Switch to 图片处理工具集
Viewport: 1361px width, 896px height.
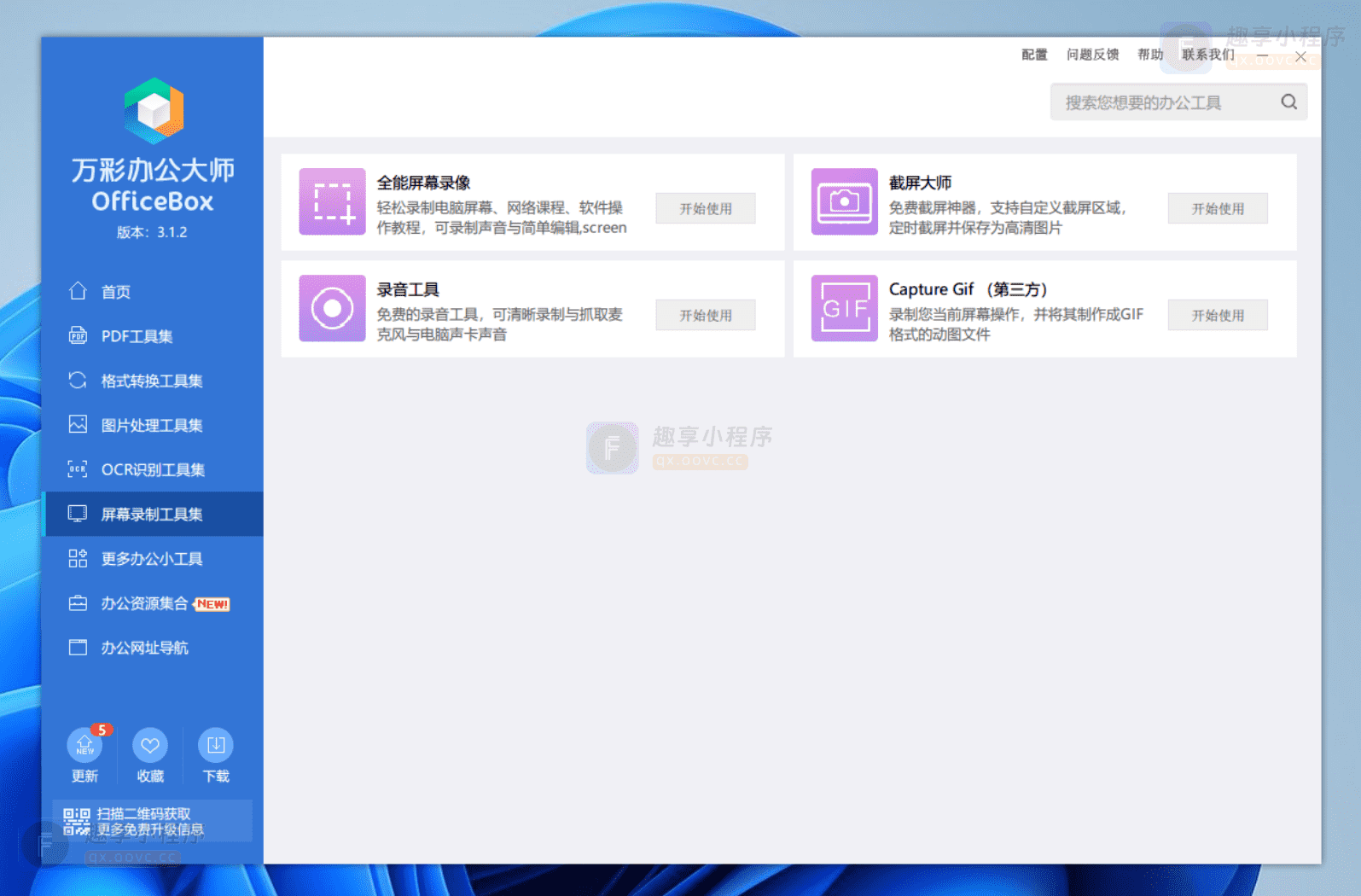154,425
